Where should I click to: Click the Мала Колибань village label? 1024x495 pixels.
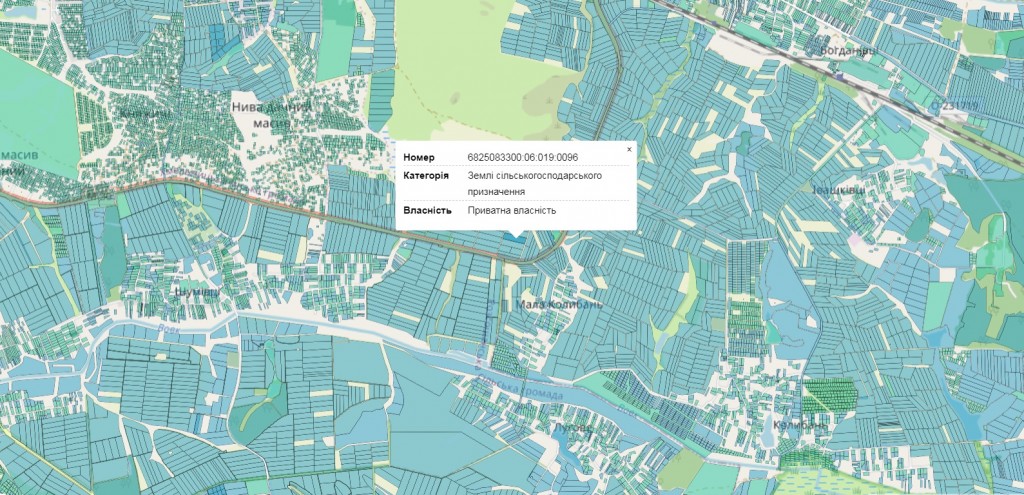click(x=559, y=304)
